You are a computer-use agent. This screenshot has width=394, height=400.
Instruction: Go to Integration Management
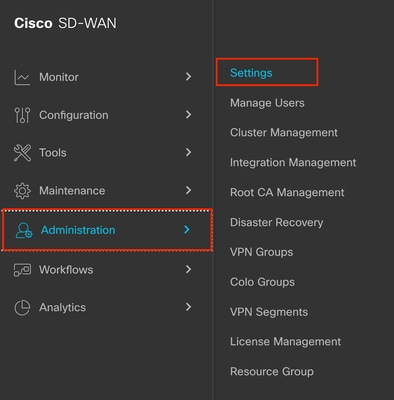coord(293,162)
